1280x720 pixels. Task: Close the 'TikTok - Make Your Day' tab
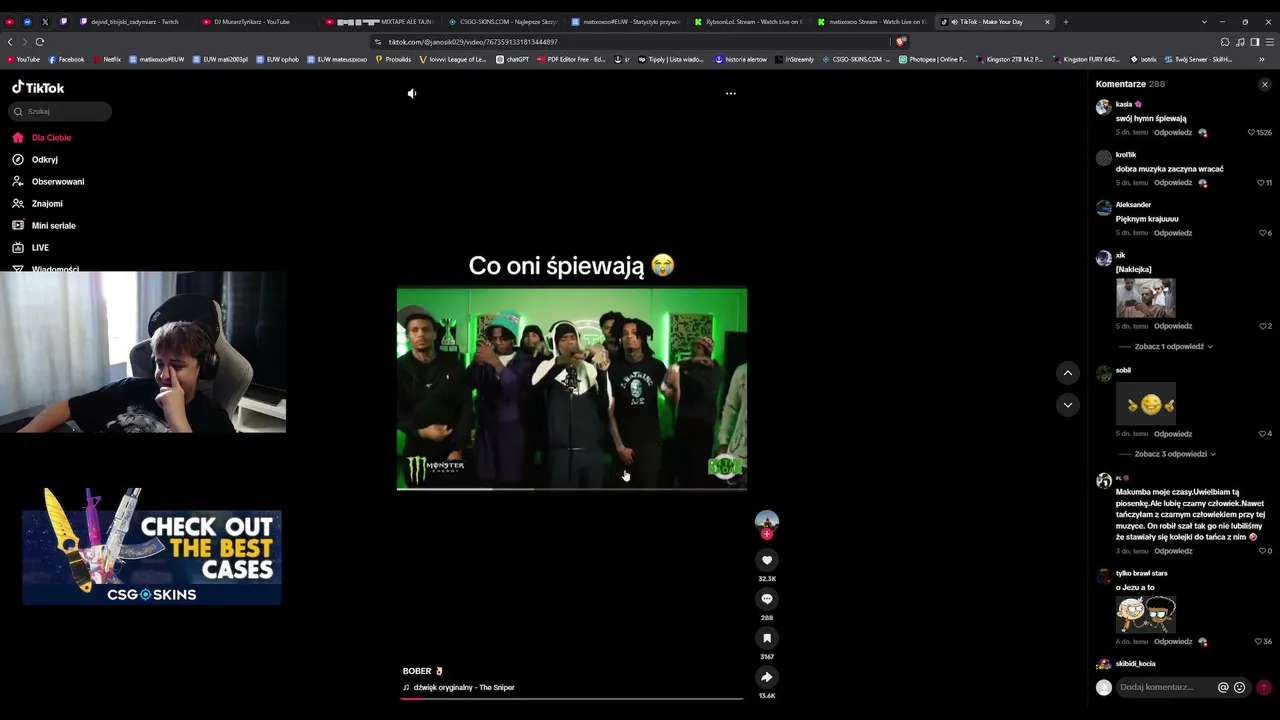coord(1047,22)
